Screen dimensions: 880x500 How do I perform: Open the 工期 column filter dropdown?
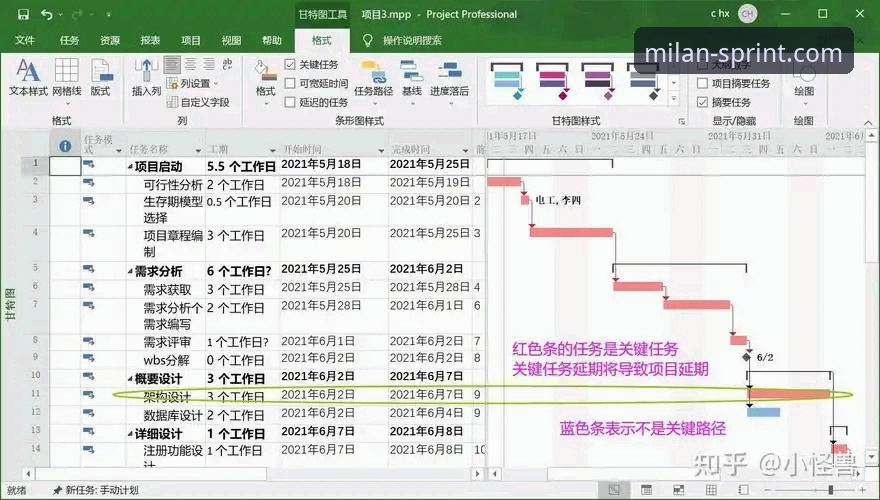272,150
